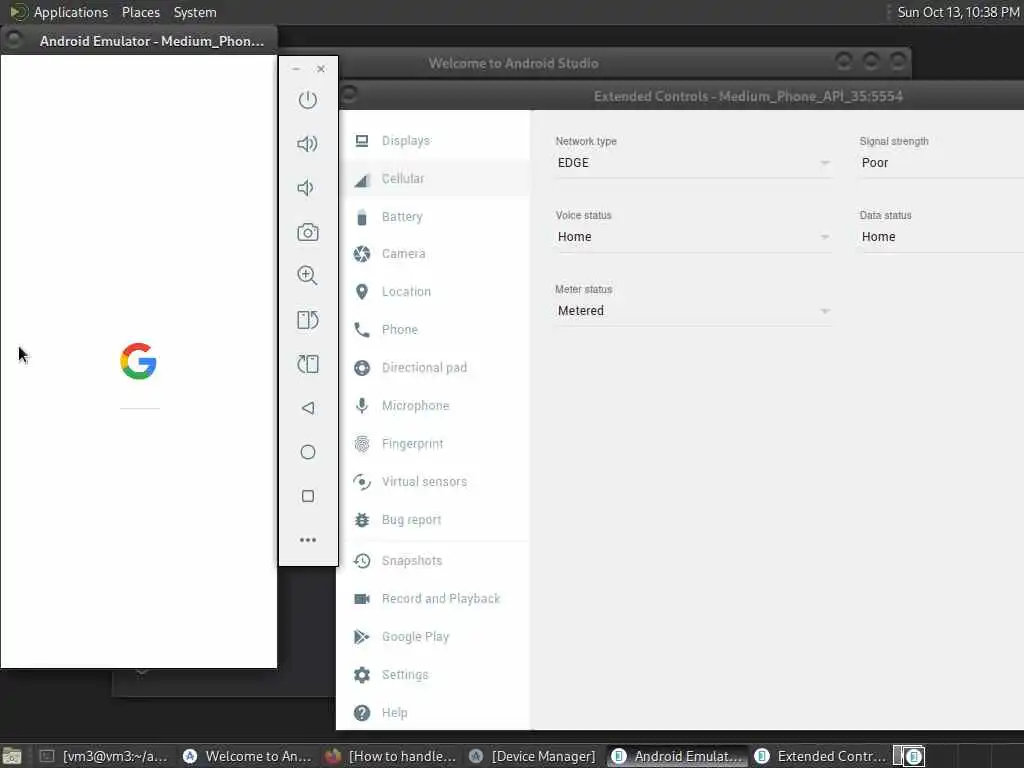Minimize the emulator toolbar with dash button
This screenshot has width=1024, height=768.
click(296, 69)
